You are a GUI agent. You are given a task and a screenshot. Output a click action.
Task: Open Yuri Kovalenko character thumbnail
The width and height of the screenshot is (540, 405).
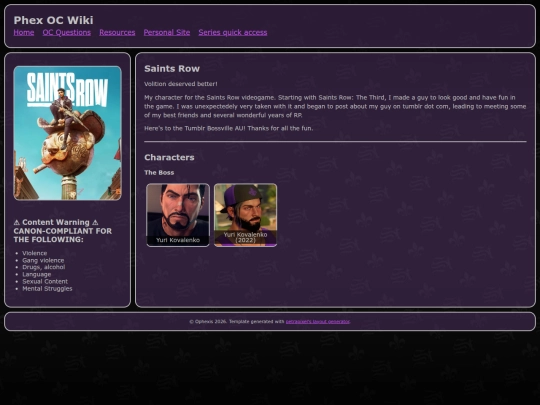pyautogui.click(x=178, y=215)
